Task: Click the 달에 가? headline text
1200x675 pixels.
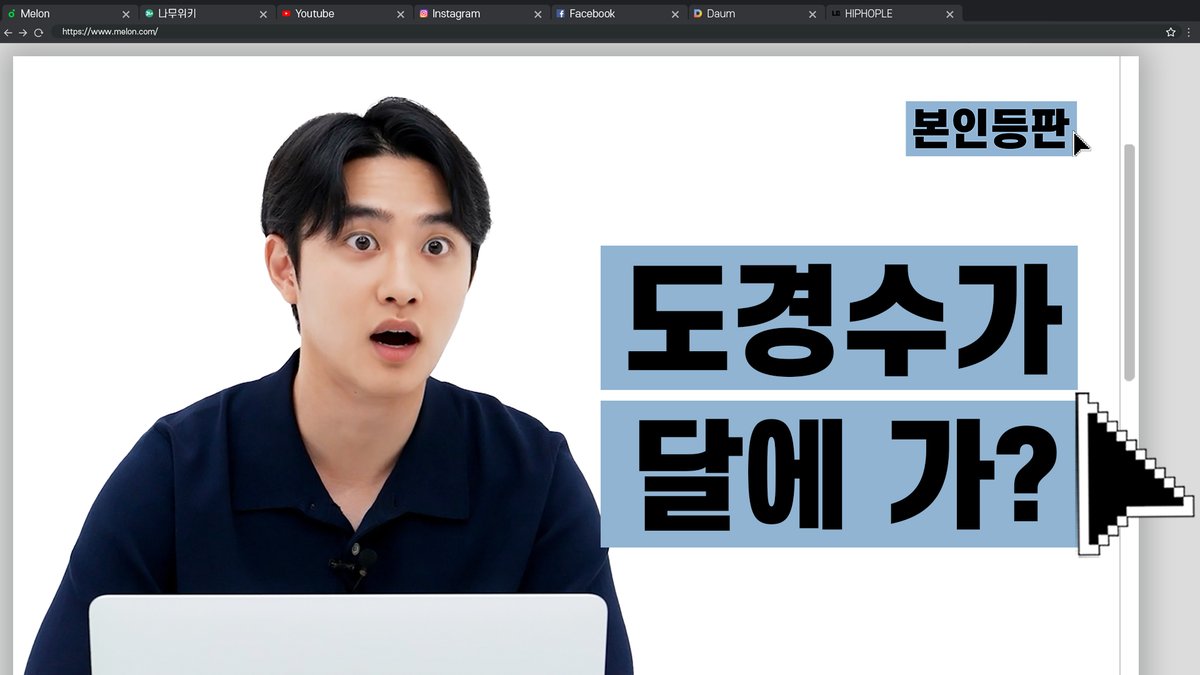Action: (x=839, y=474)
